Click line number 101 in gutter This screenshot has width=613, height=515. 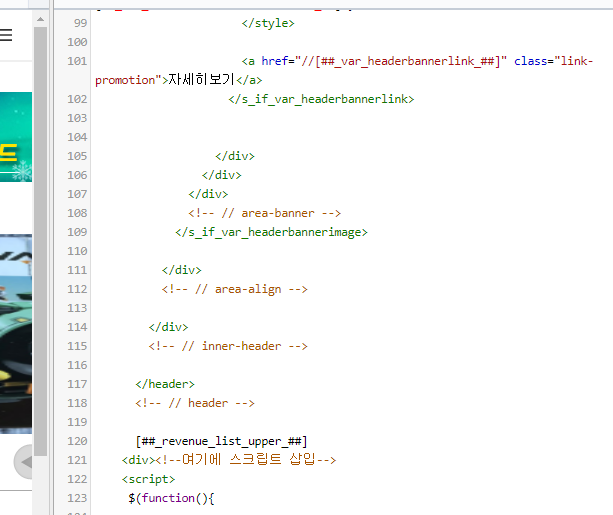click(x=77, y=61)
